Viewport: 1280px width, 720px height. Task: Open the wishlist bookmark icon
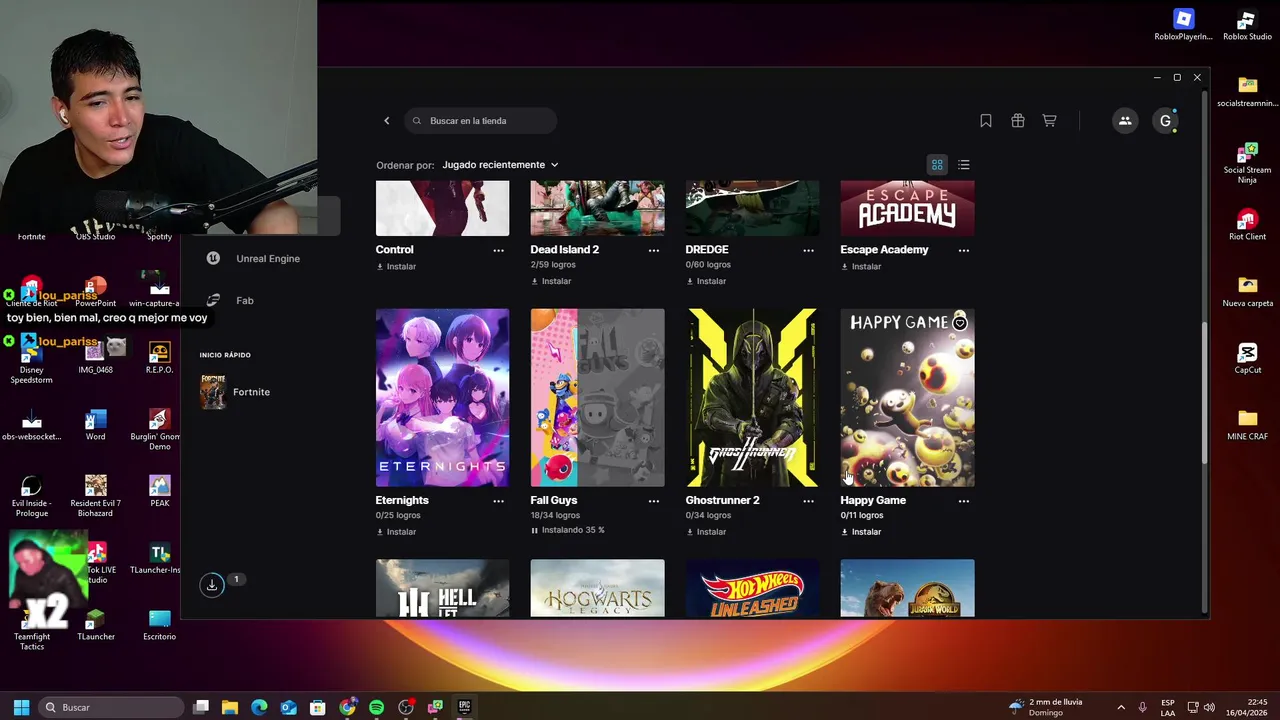[x=986, y=121]
